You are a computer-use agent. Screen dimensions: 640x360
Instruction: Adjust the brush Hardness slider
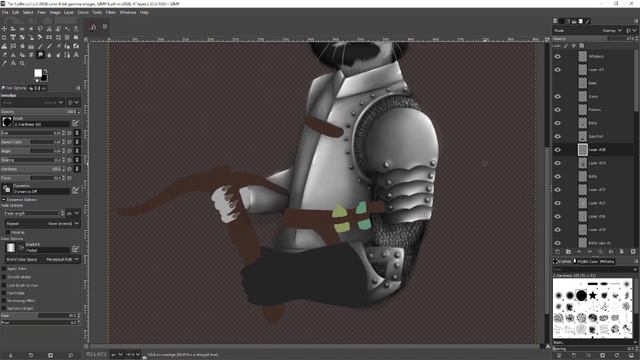tap(32, 169)
